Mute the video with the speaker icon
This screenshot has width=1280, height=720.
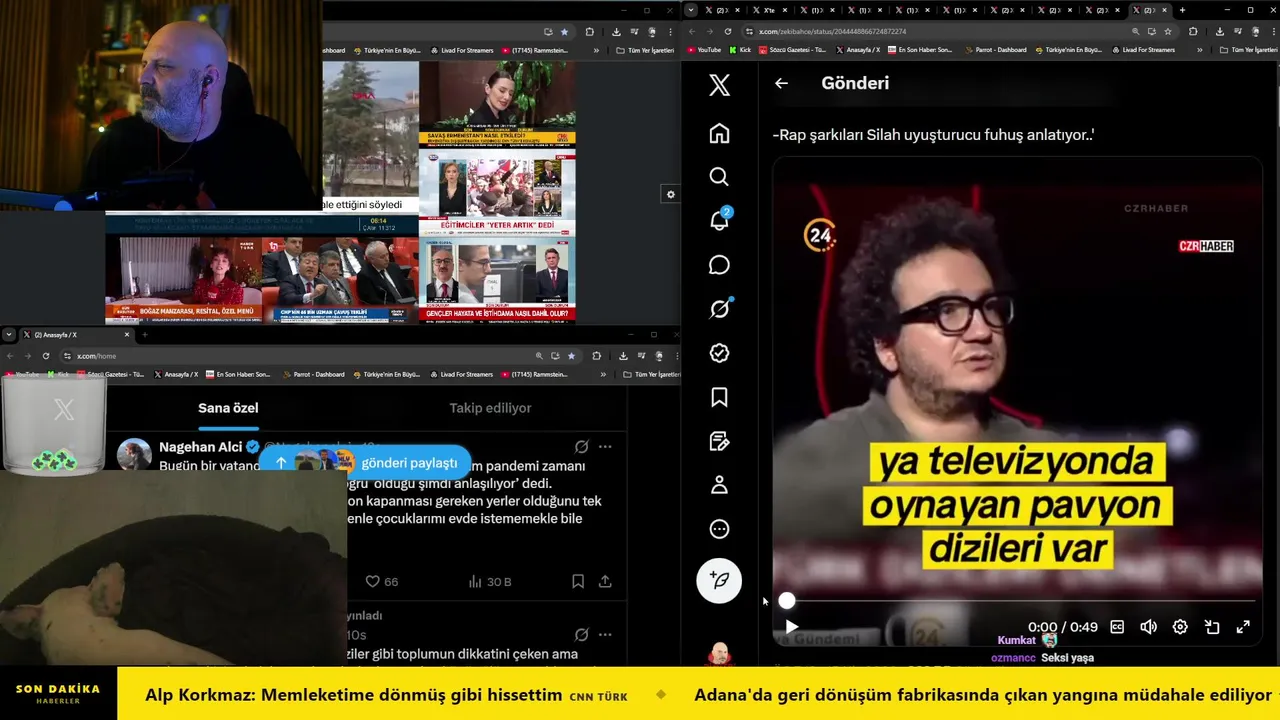click(1148, 627)
